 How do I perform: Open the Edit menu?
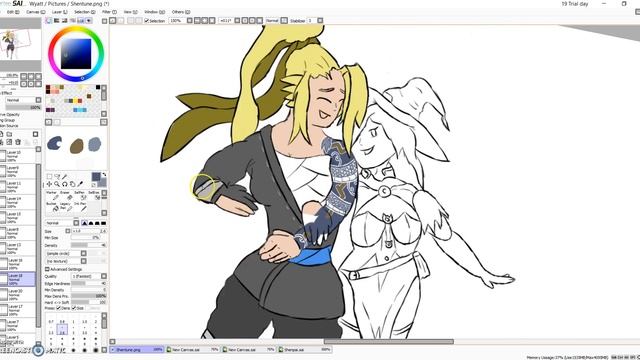[13, 12]
